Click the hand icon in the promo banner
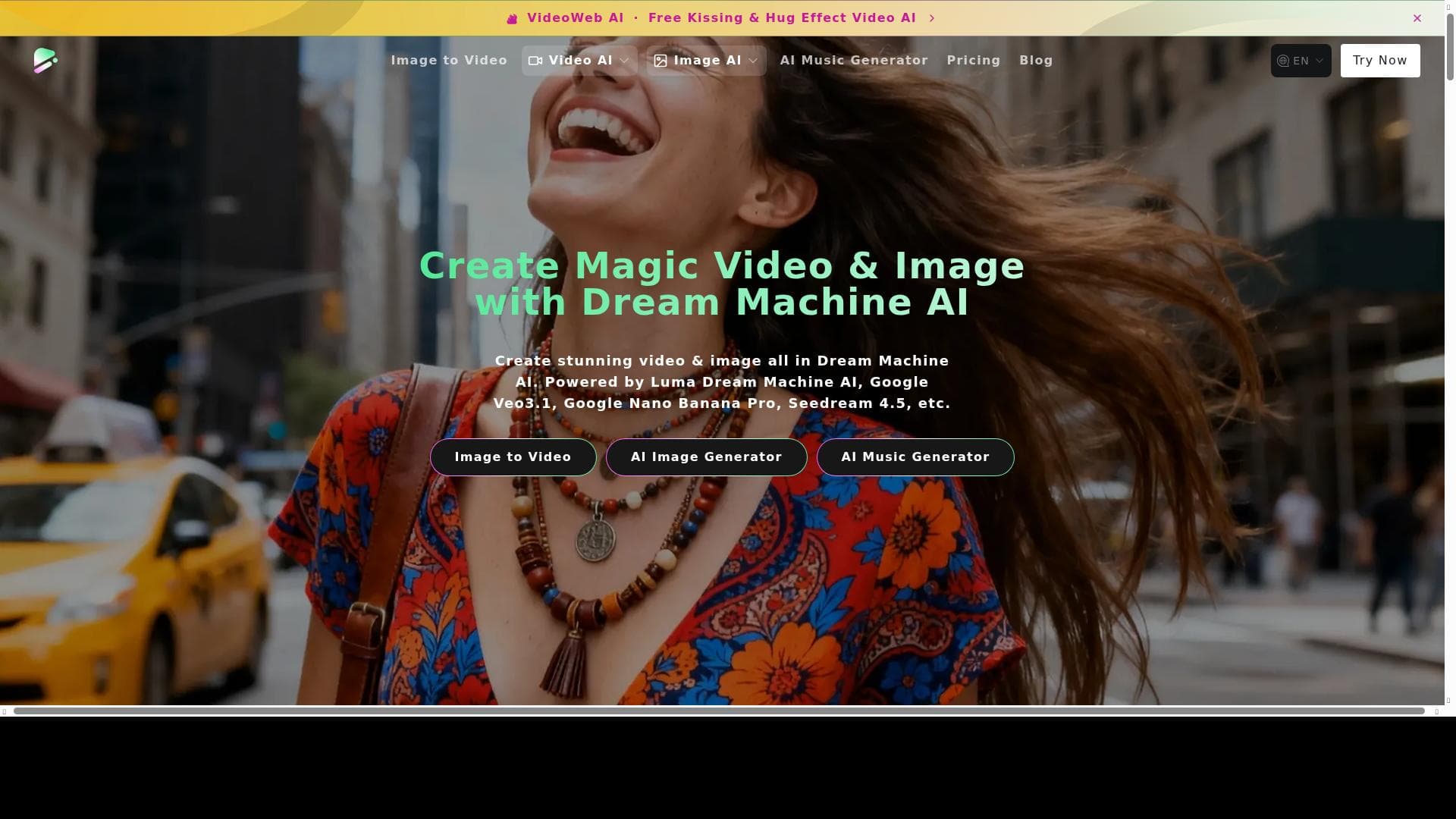This screenshot has height=819, width=1456. (x=512, y=18)
